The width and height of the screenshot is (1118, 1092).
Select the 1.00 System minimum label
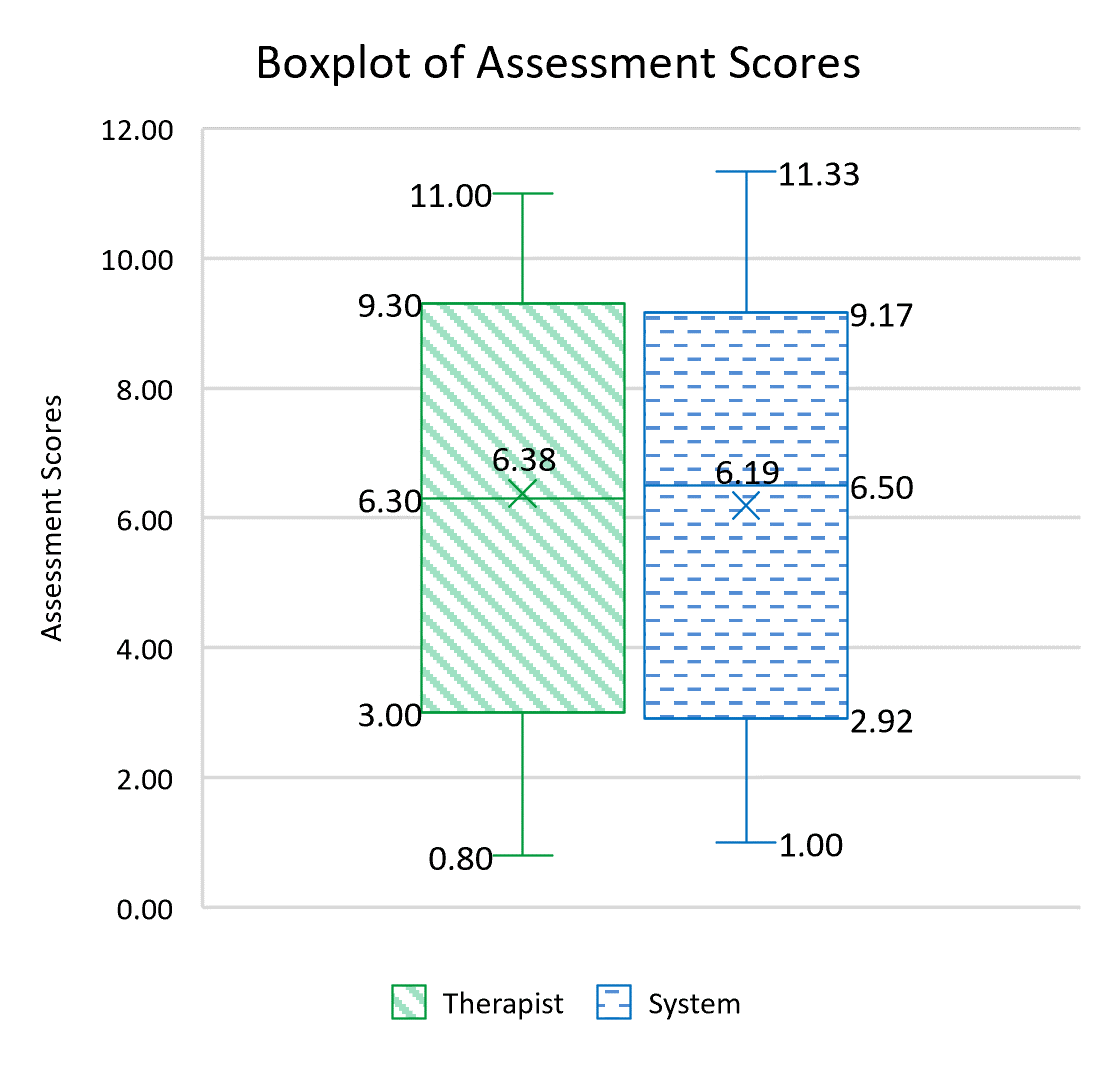(811, 845)
